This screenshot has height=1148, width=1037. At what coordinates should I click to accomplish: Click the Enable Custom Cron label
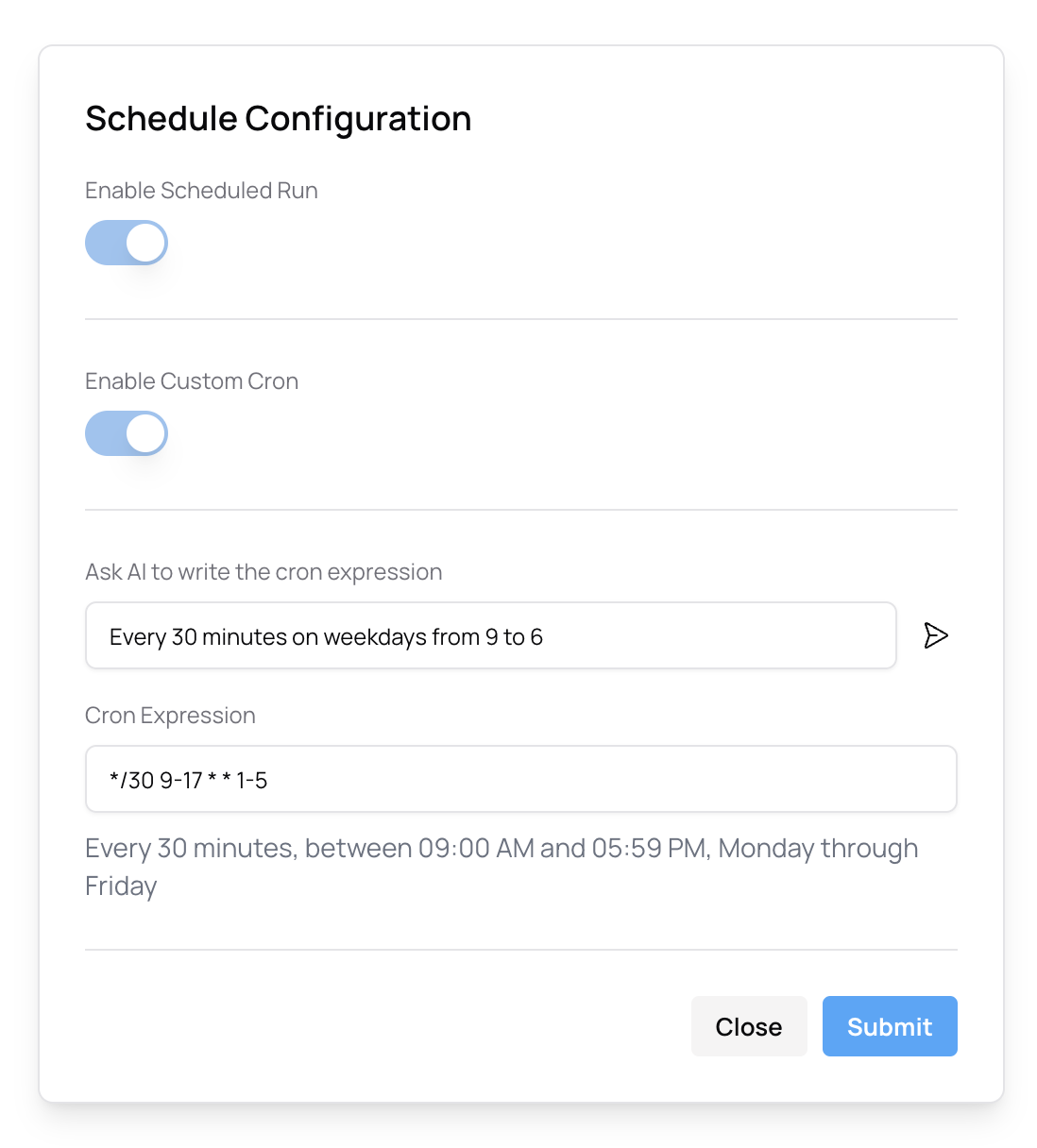(x=192, y=381)
